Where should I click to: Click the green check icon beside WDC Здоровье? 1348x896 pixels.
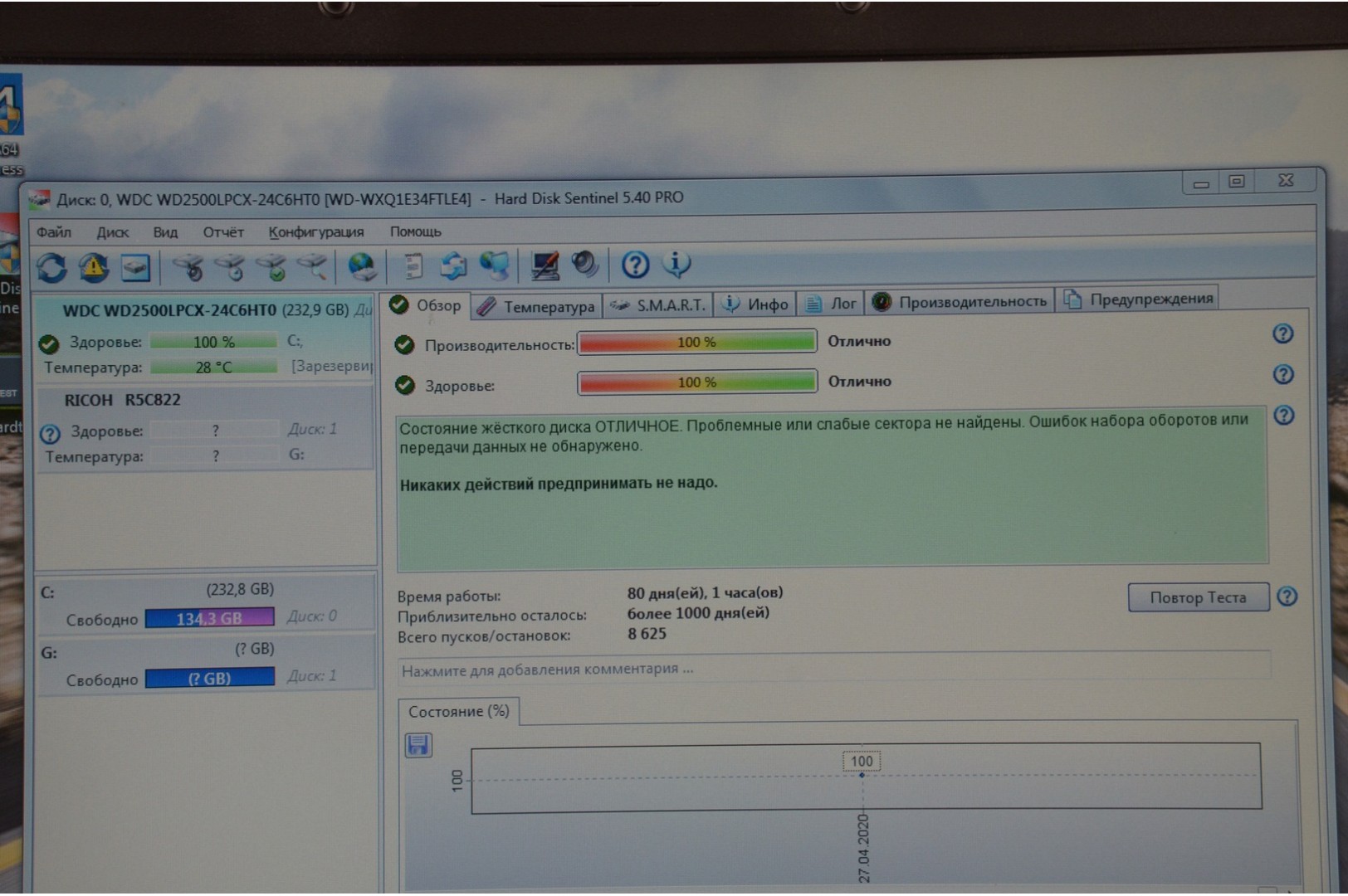pyautogui.click(x=49, y=343)
